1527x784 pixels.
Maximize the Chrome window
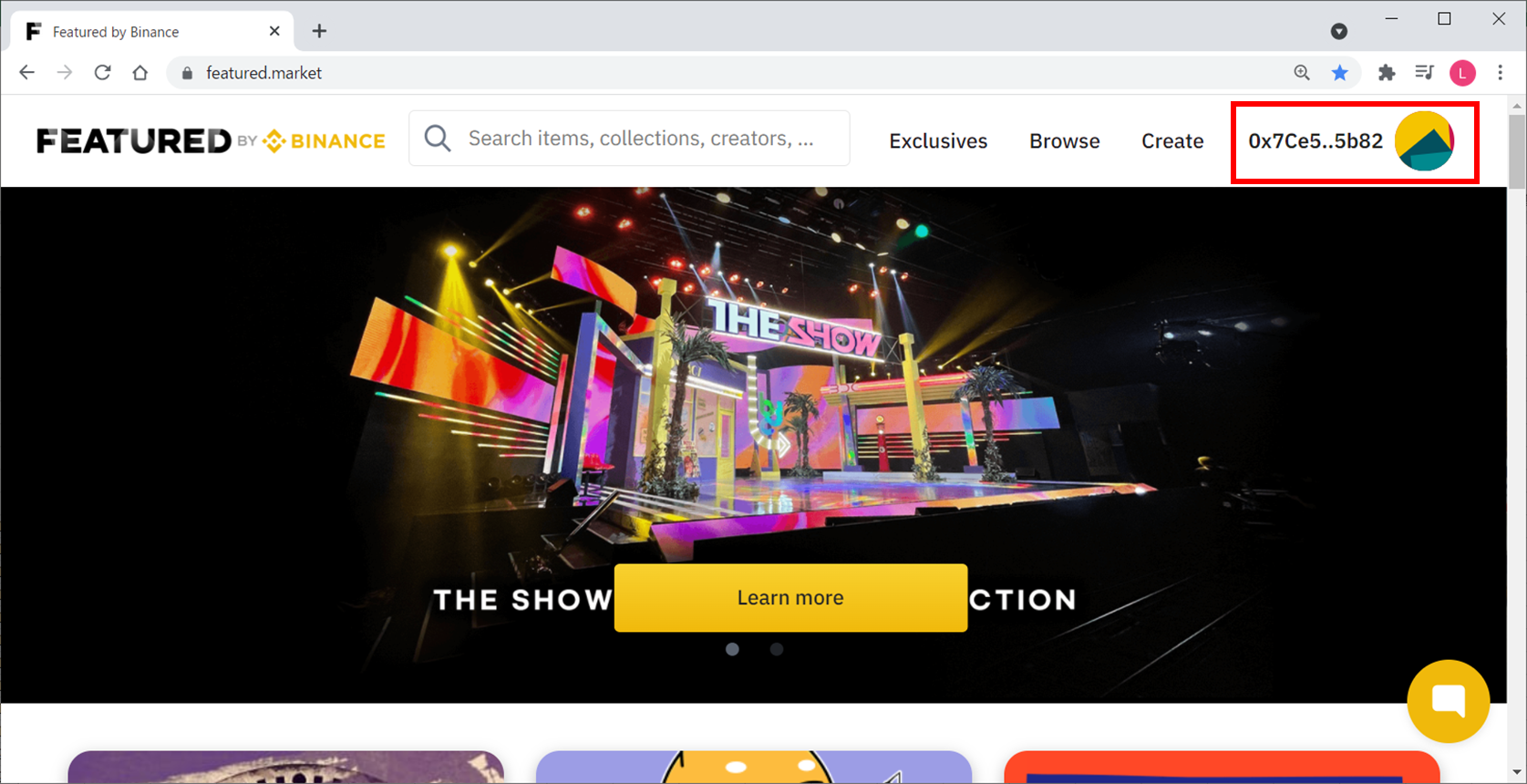(x=1444, y=18)
